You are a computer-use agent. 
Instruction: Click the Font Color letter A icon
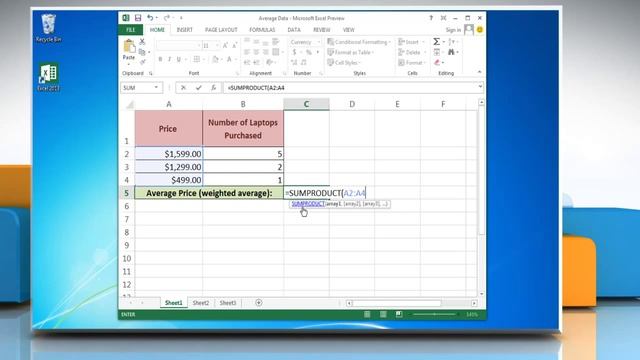click(229, 60)
